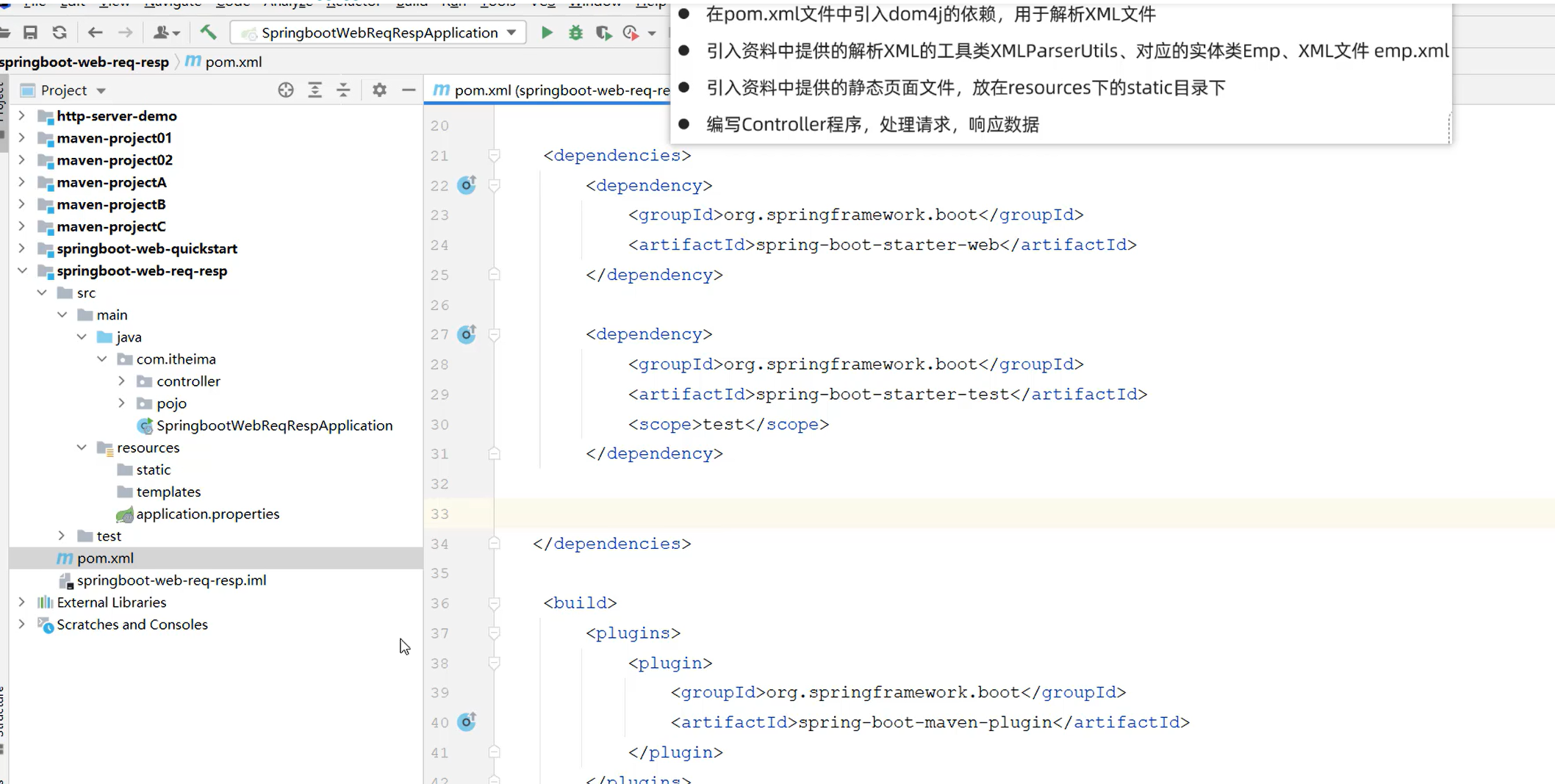
Task: Select the main folder
Action: tap(112, 314)
